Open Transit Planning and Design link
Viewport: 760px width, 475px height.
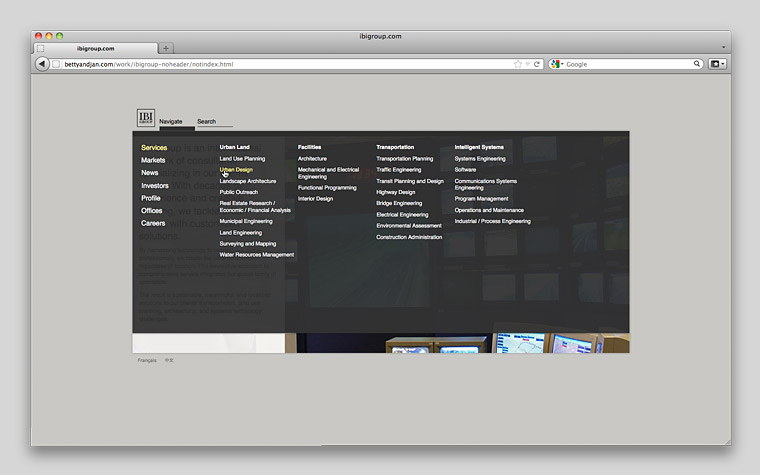tap(409, 181)
